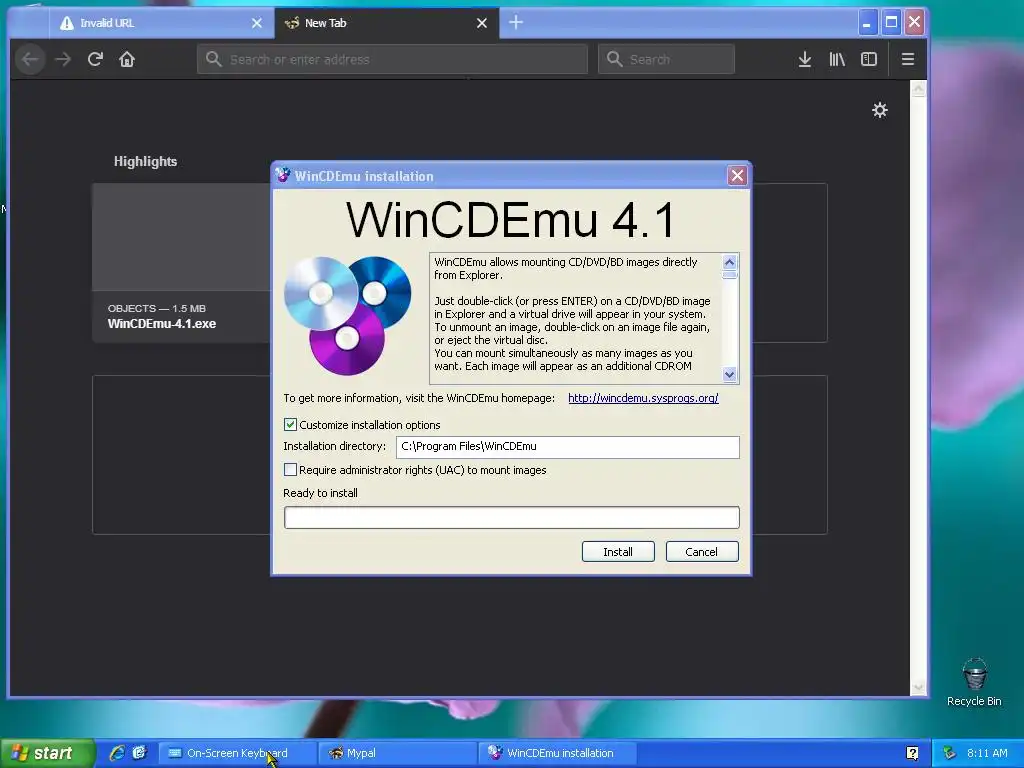The width and height of the screenshot is (1024, 768).
Task: Click the browser Forward arrow button
Action: pos(63,59)
